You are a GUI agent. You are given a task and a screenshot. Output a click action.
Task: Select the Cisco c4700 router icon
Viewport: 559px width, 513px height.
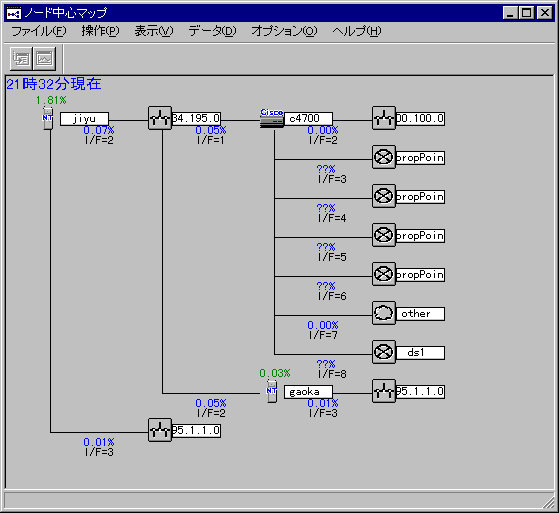click(272, 118)
